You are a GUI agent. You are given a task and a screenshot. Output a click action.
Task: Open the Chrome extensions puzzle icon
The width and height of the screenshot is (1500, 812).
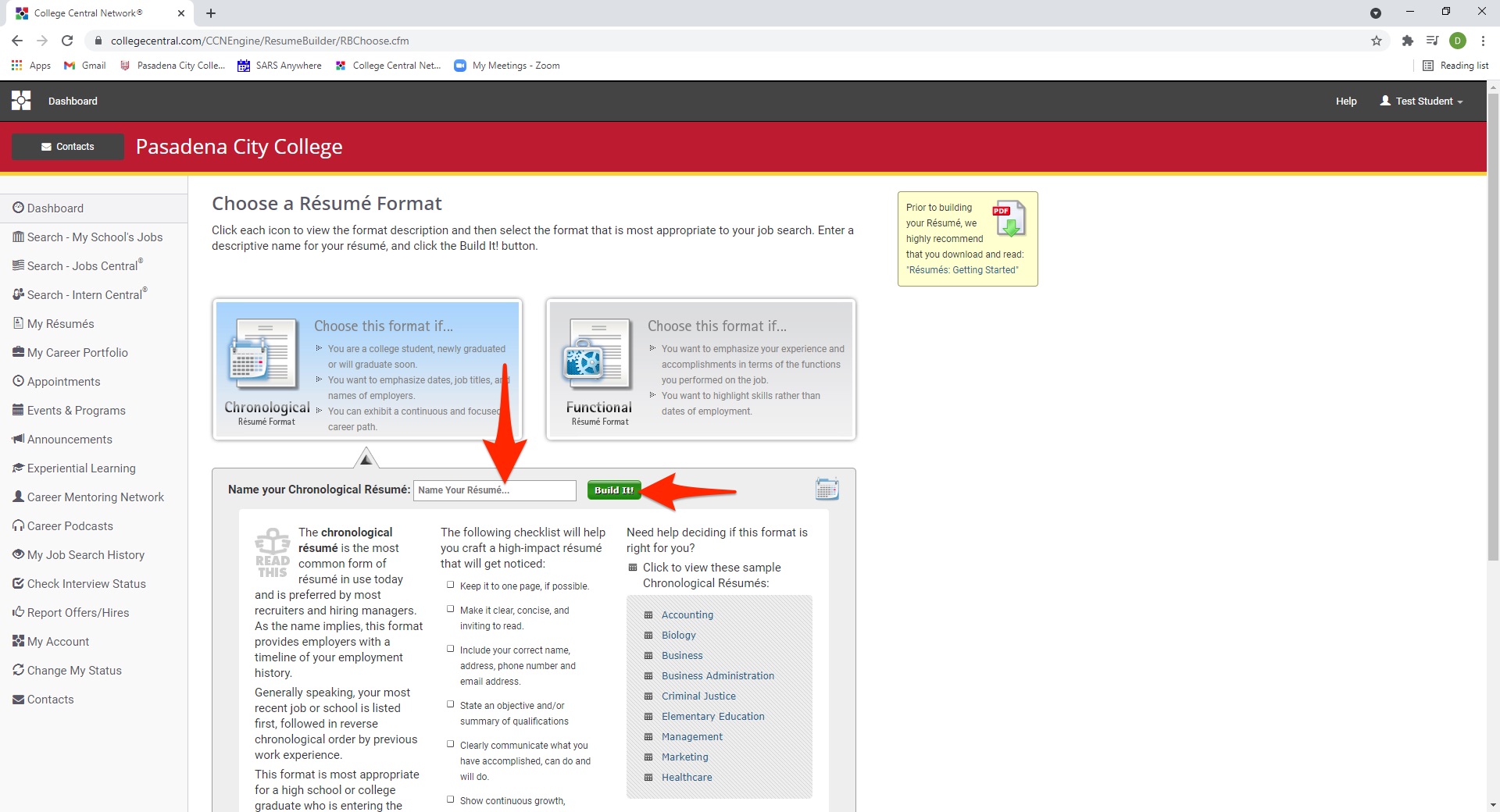click(1407, 41)
